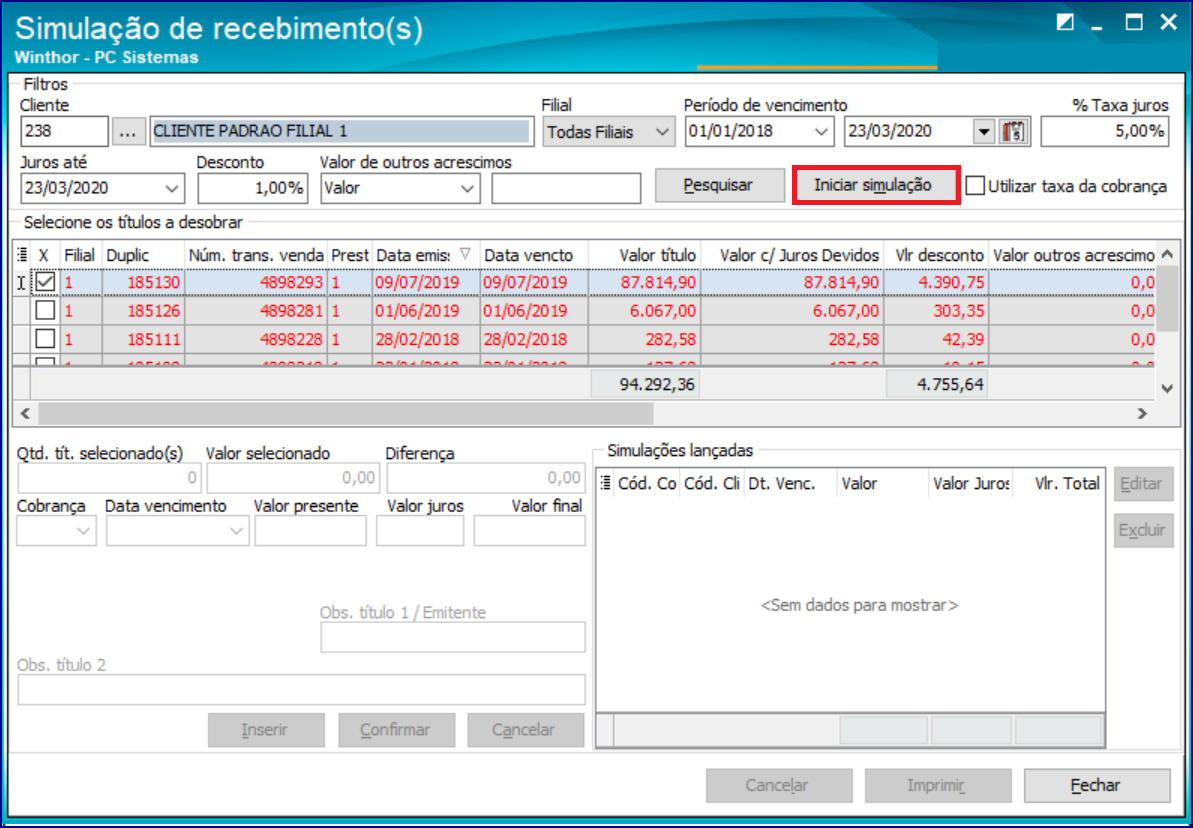1193x828 pixels.
Task: Click the empty outros acrescimos value field
Action: (x=566, y=188)
